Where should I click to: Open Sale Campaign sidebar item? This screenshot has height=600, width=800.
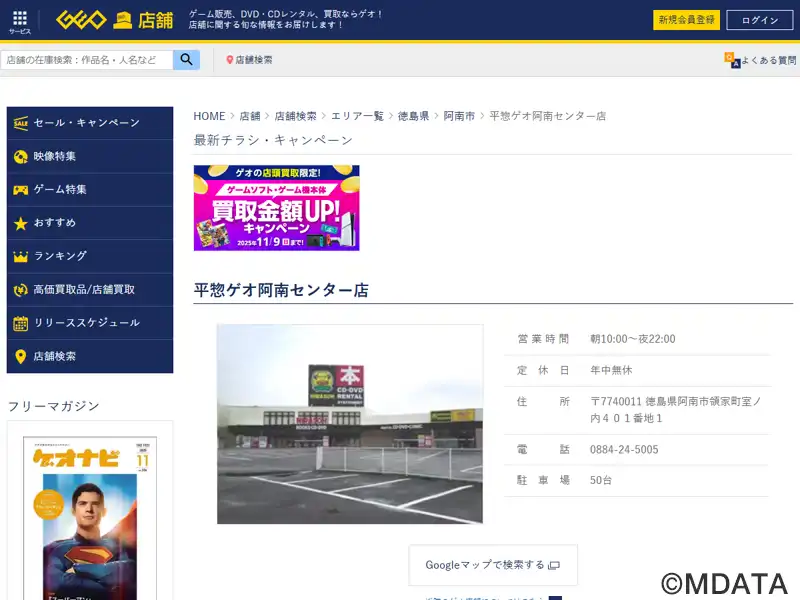pos(89,123)
